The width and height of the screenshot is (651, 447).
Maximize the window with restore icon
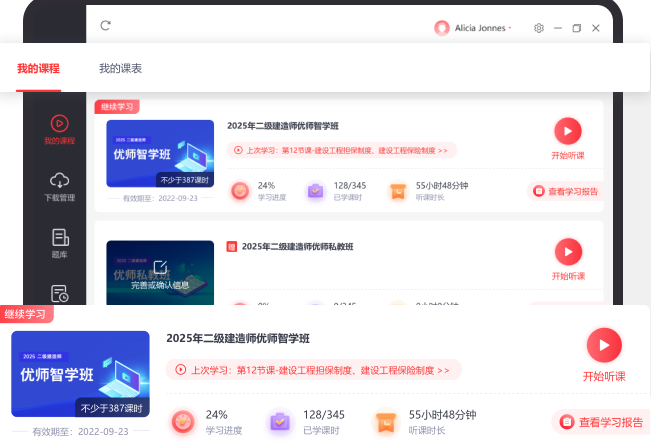pos(577,28)
